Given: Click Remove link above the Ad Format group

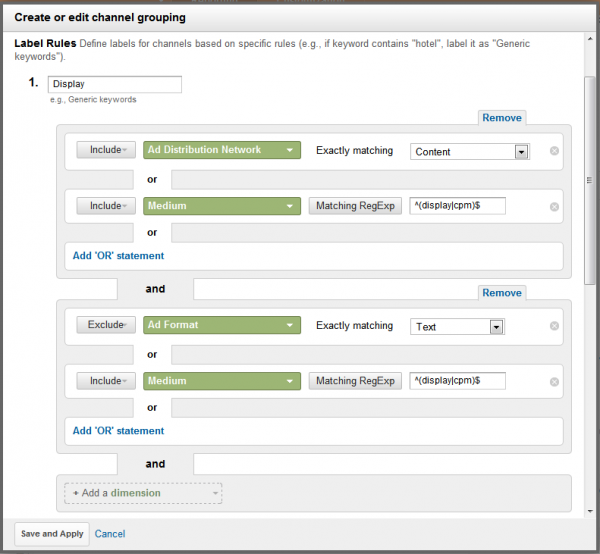Looking at the screenshot, I should click(501, 293).
